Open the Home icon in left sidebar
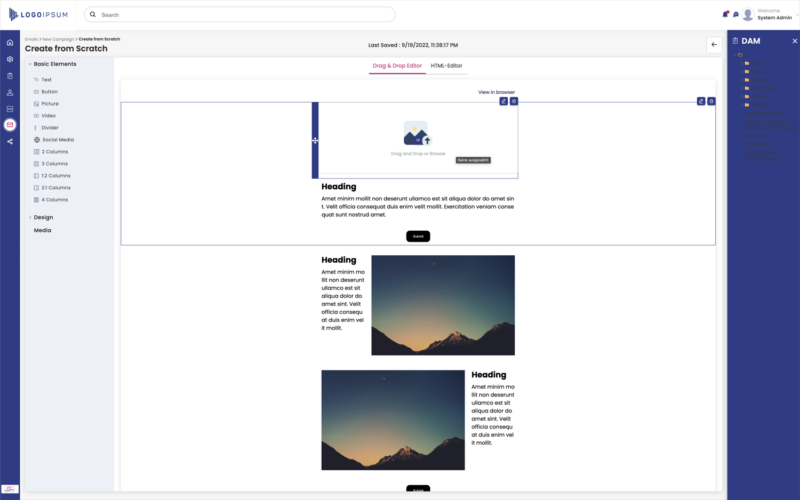 [x=10, y=42]
